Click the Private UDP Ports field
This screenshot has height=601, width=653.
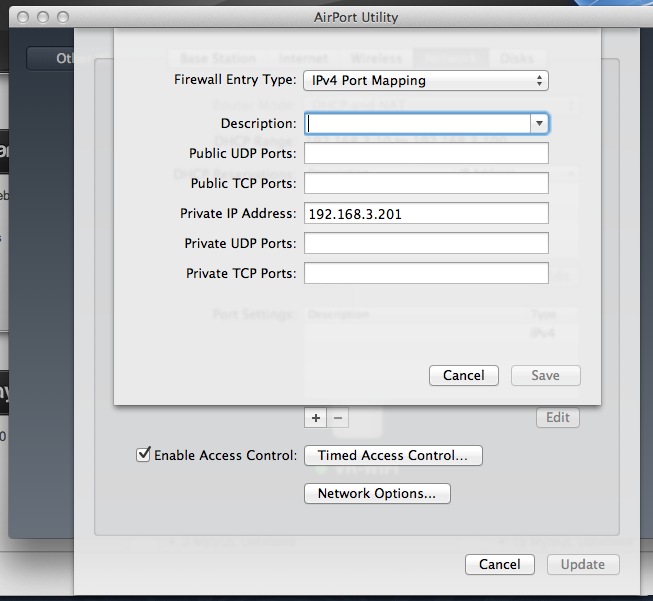coord(426,243)
